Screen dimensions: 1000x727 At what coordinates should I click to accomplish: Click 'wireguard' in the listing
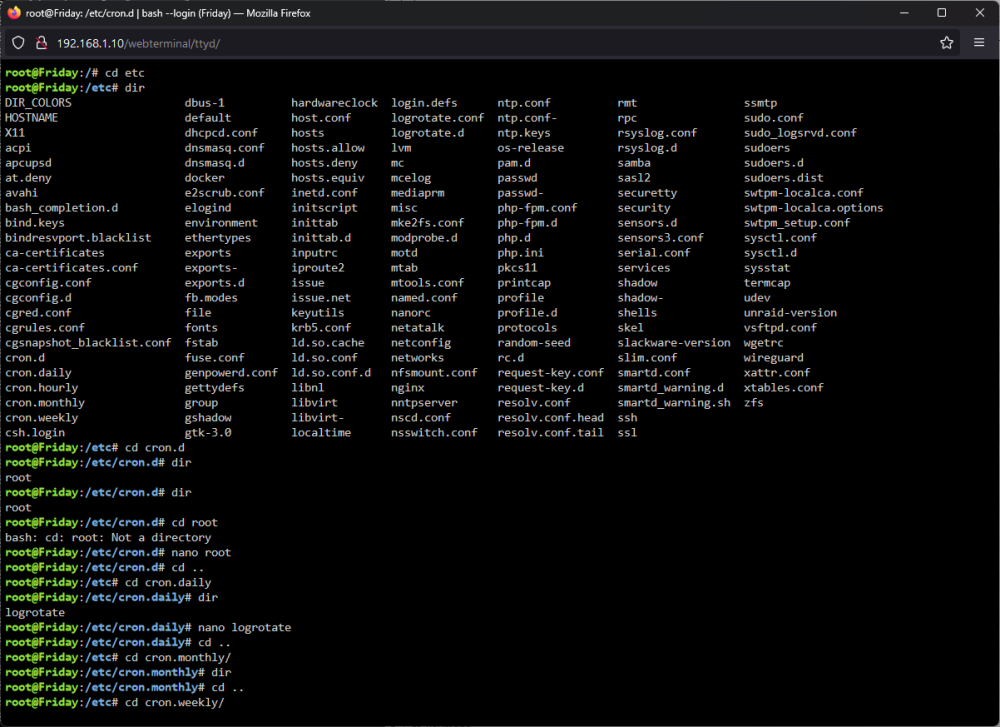coord(774,358)
